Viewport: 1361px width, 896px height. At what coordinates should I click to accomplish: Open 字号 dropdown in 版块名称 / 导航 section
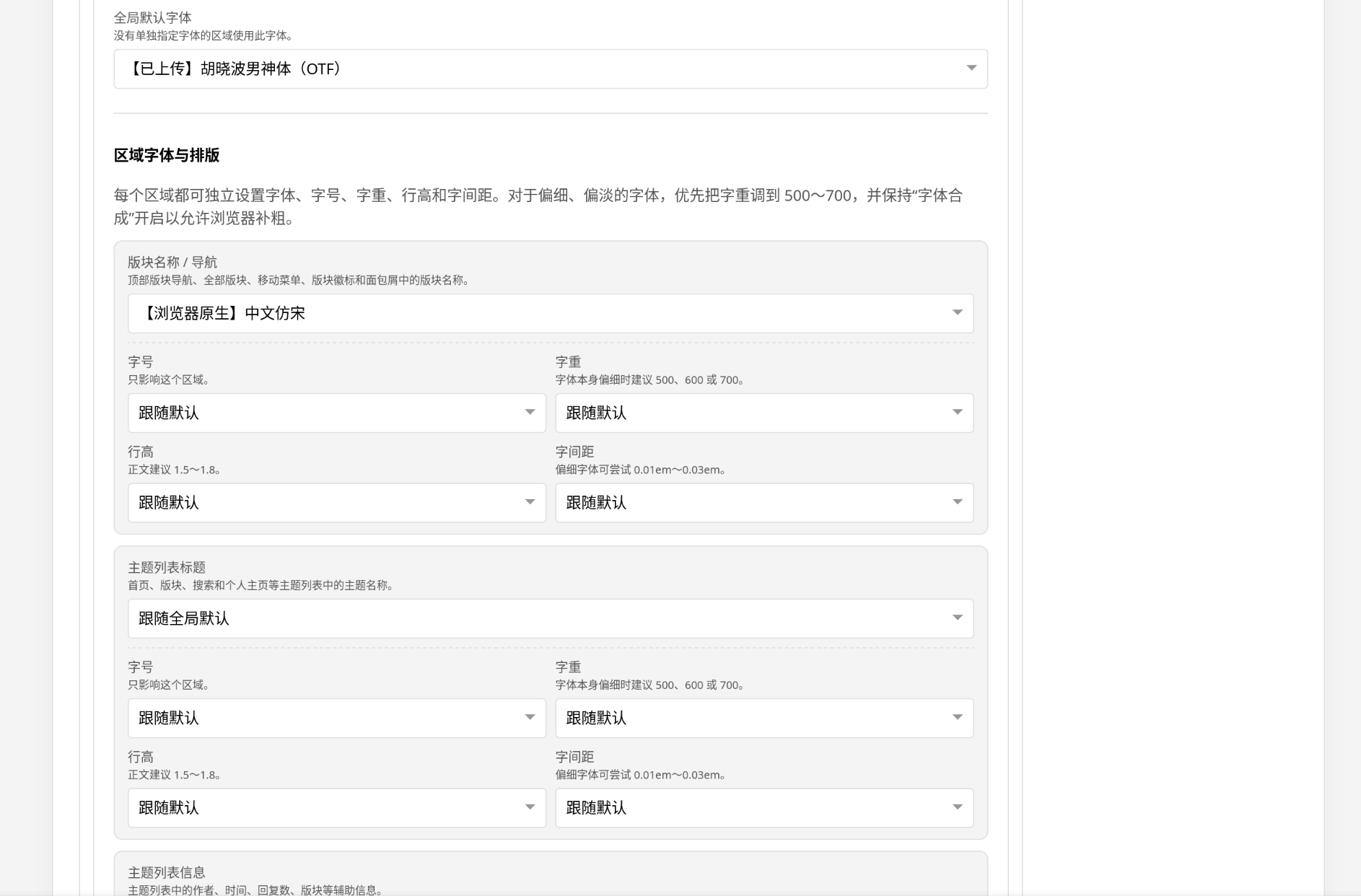click(x=337, y=413)
